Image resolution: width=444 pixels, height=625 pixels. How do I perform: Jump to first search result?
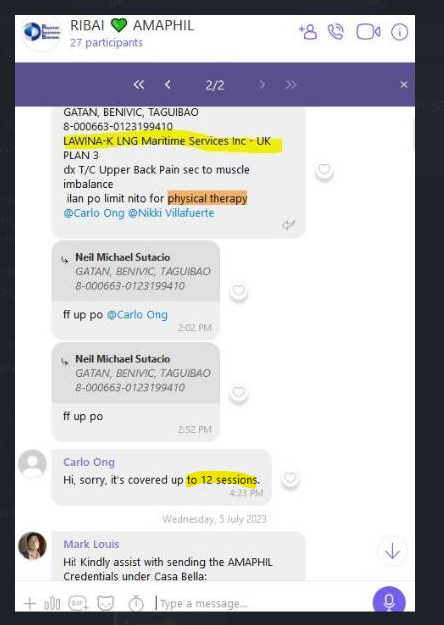click(139, 85)
